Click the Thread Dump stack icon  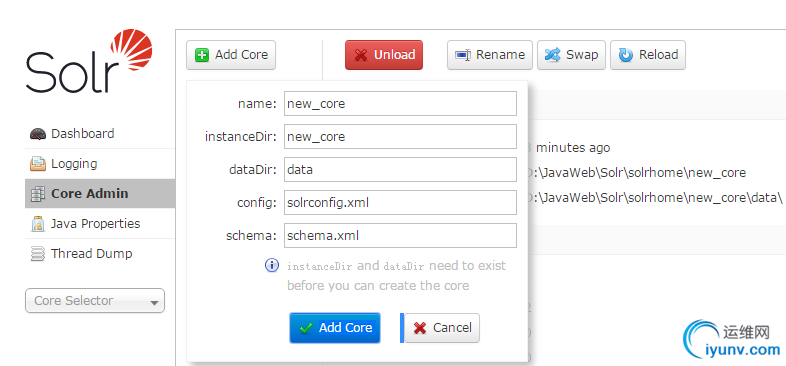pos(38,254)
